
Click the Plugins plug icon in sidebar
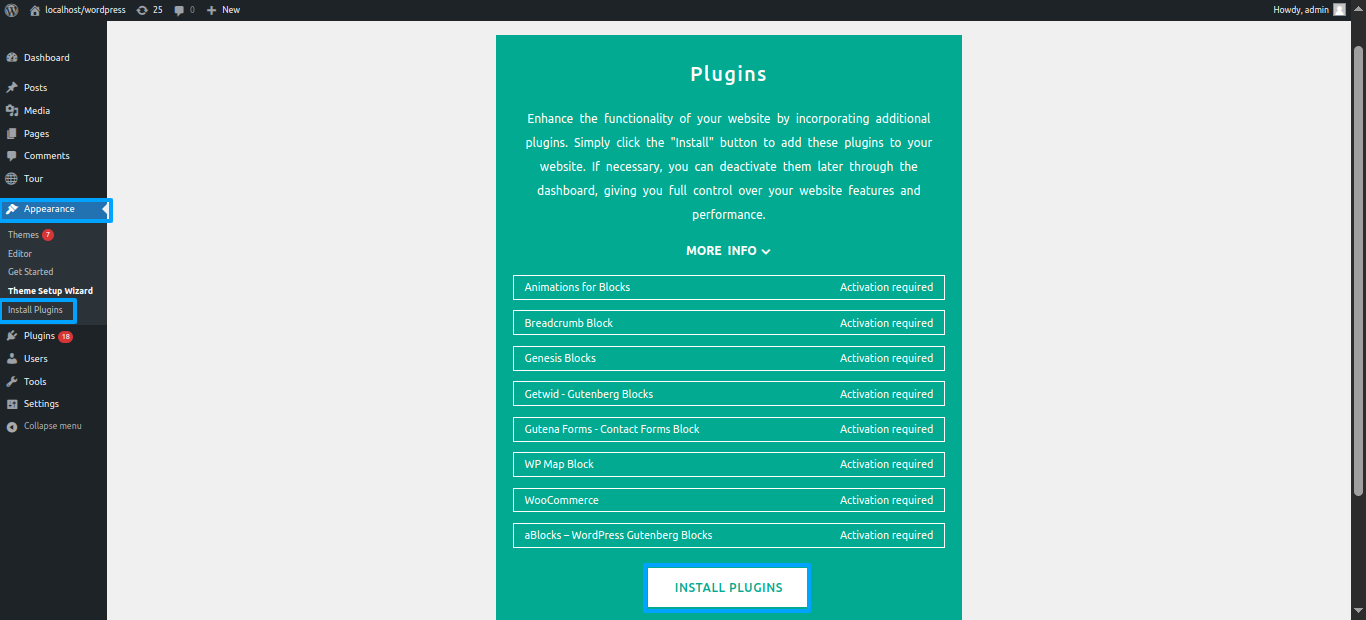click(12, 336)
